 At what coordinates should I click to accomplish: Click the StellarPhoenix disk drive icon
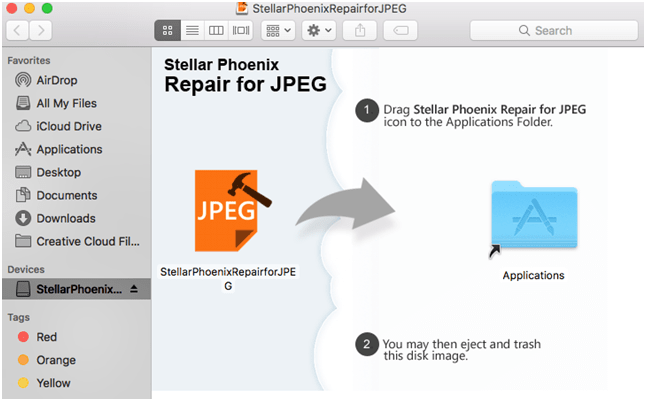23,289
